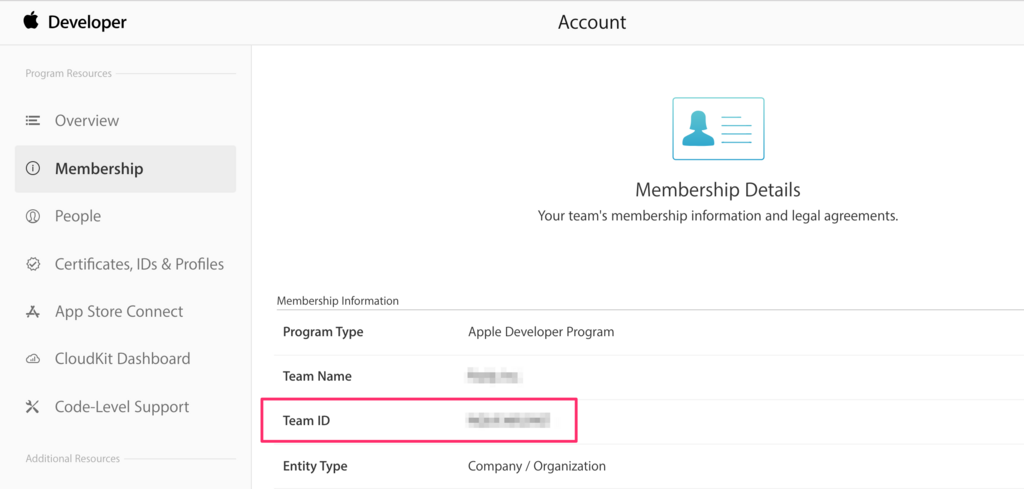Open Code-Level Support sidebar item

(122, 407)
